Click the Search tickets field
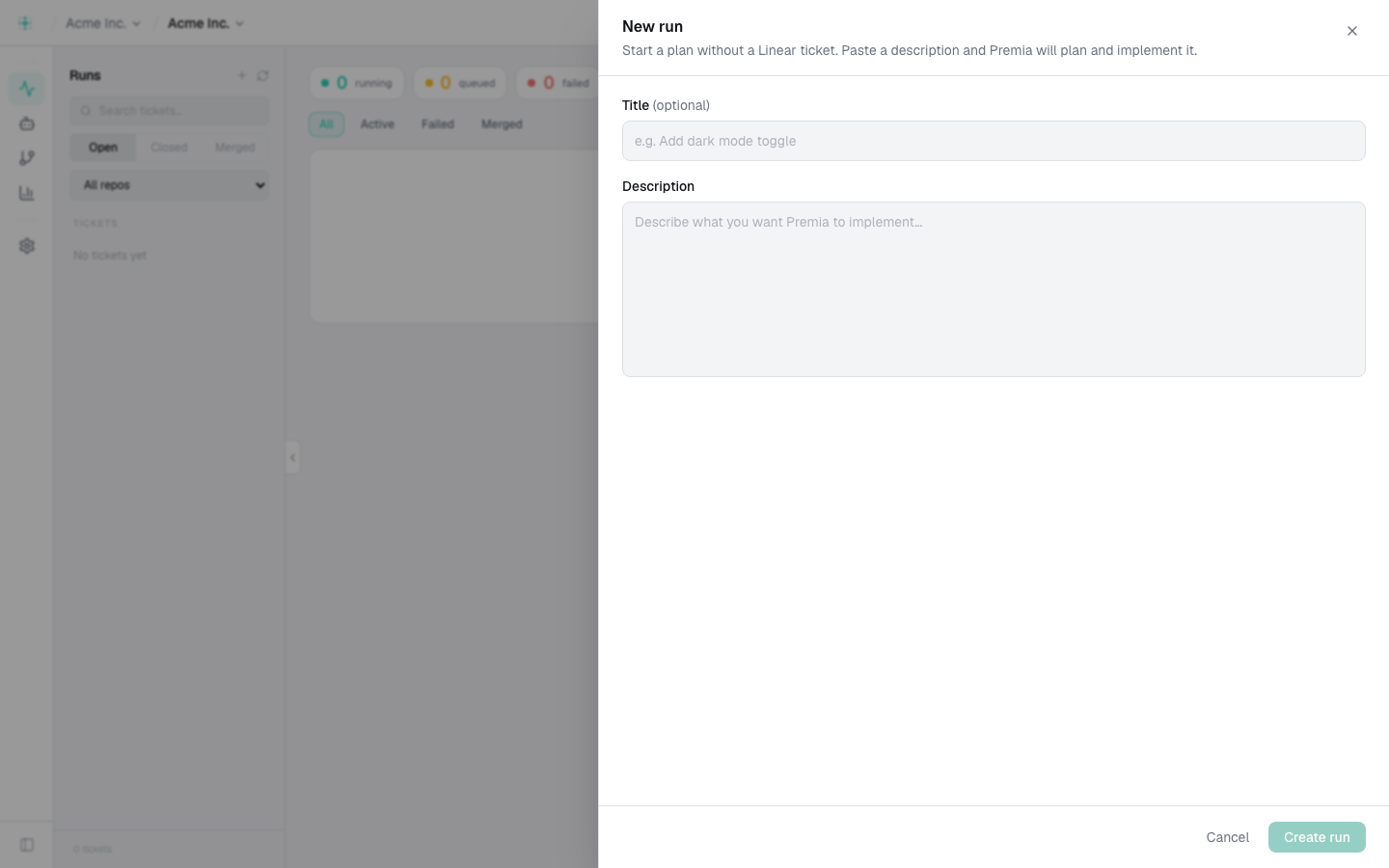The width and height of the screenshot is (1389, 868). click(x=169, y=111)
